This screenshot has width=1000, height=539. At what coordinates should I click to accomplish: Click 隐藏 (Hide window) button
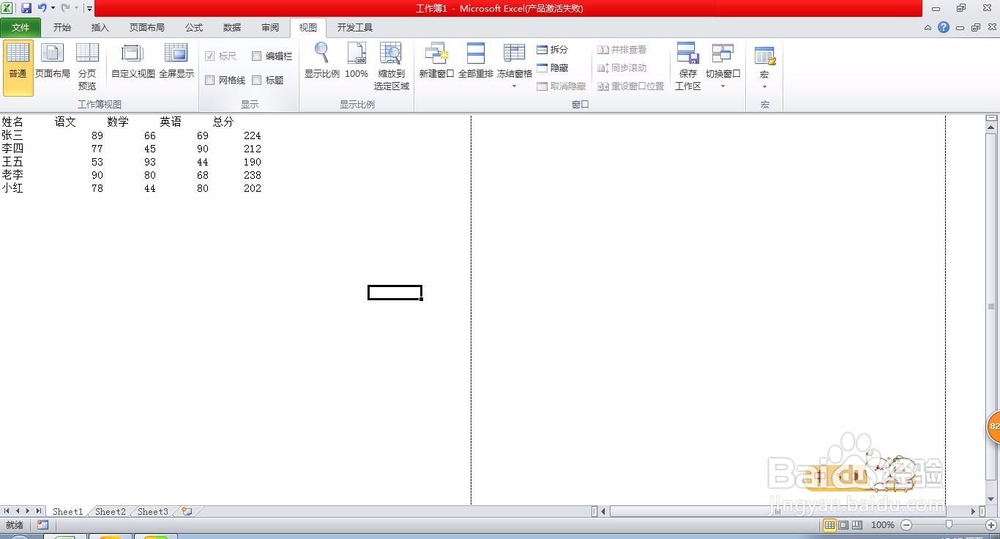[552, 68]
